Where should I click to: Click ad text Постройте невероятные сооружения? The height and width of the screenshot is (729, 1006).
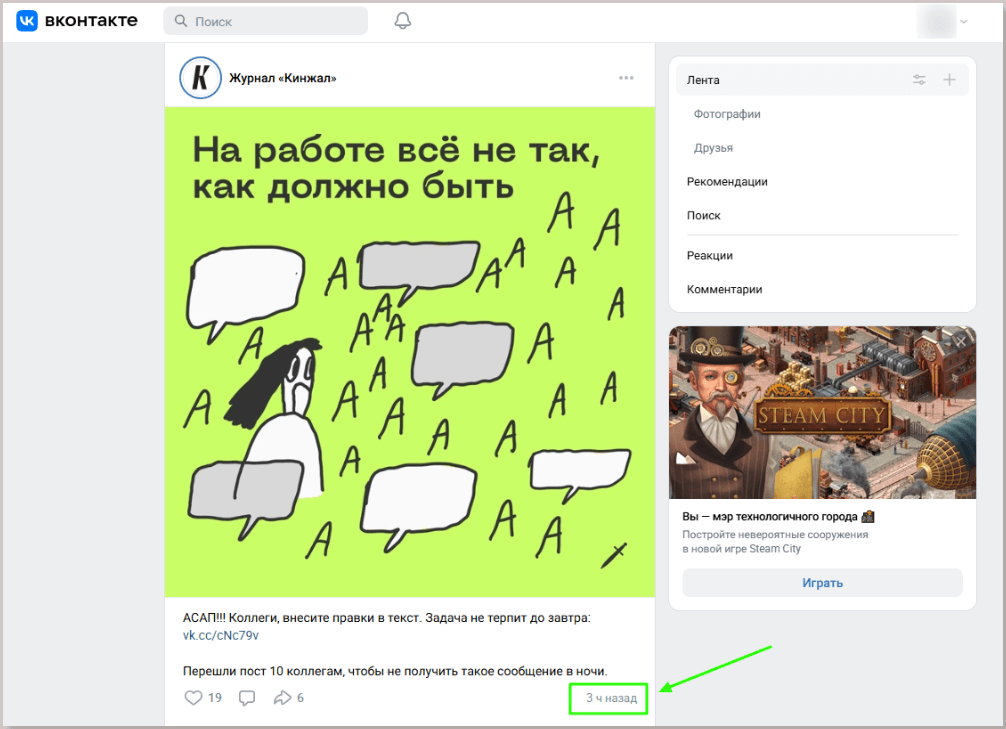775,535
